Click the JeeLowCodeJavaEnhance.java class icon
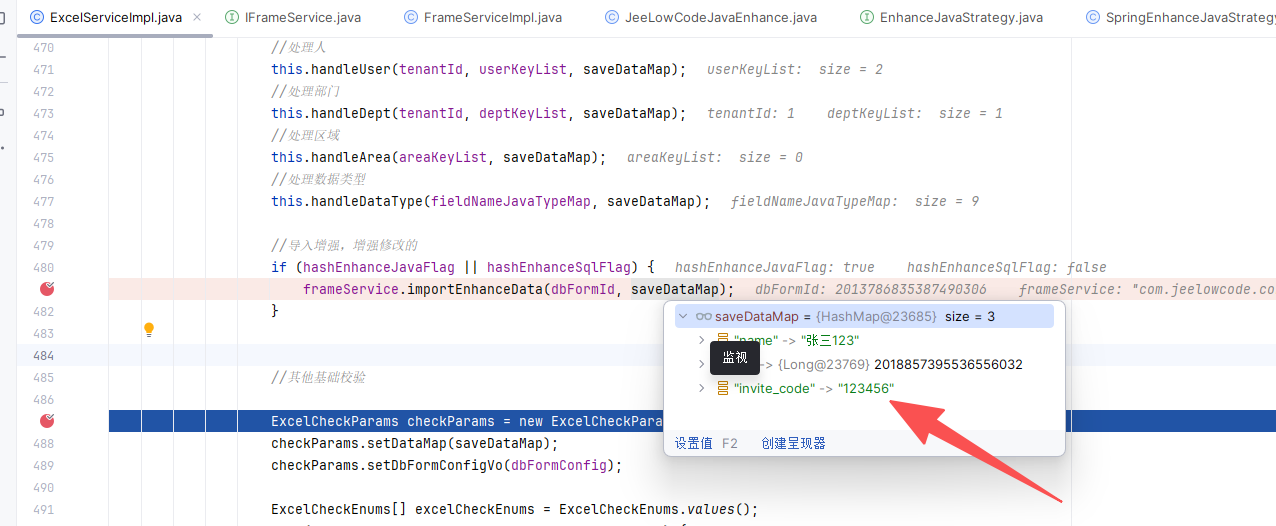 (611, 17)
